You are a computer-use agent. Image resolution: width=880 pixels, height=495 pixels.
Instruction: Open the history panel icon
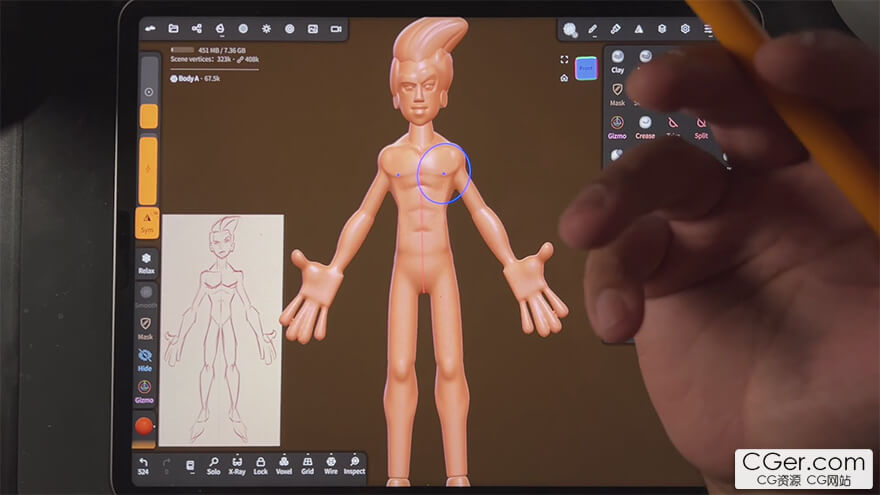tap(190, 466)
